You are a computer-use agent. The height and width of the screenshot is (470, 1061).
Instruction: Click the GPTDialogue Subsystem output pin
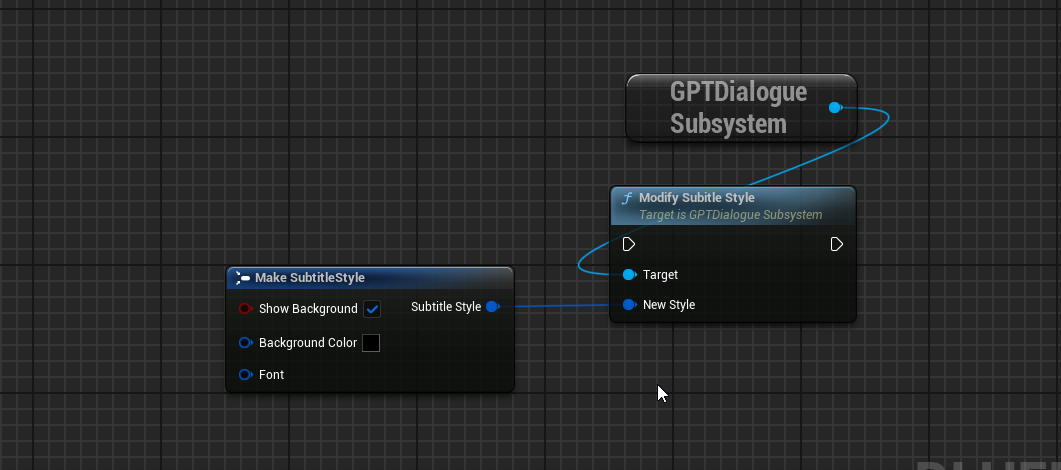(x=835, y=108)
